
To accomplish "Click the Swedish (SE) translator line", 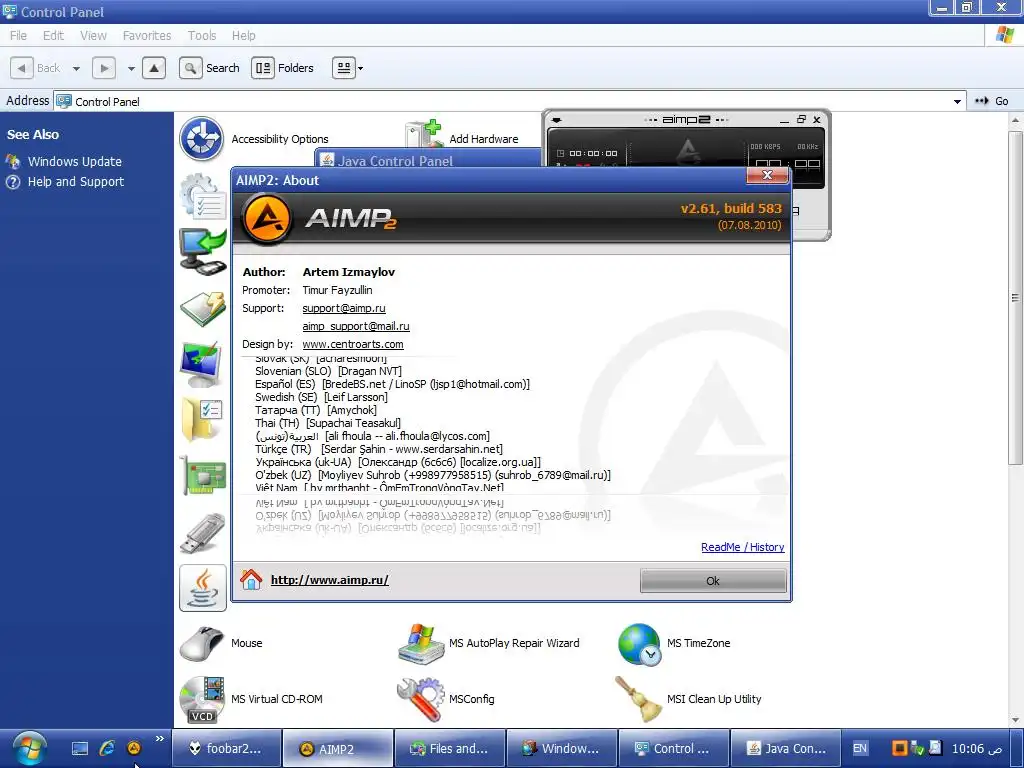I will pyautogui.click(x=321, y=397).
